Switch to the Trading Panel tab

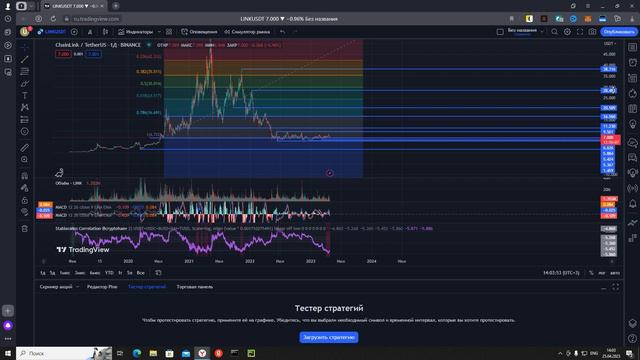195,287
